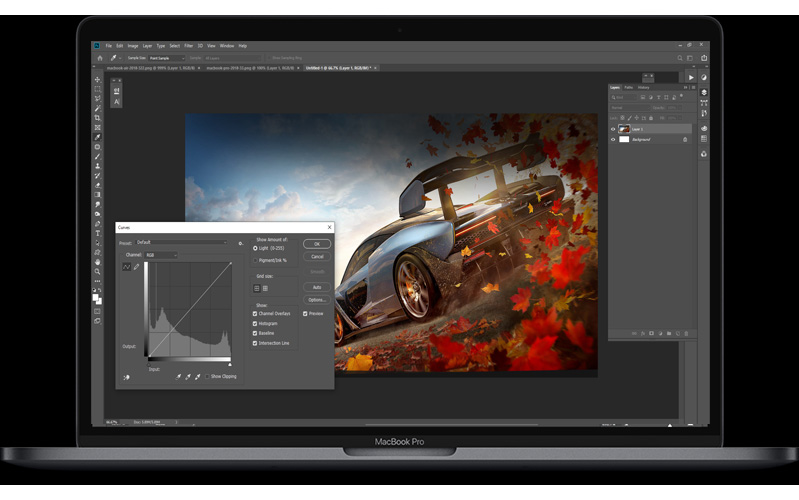This screenshot has width=799, height=500.
Task: Click Cancel in the Curves dialog
Action: tap(316, 256)
